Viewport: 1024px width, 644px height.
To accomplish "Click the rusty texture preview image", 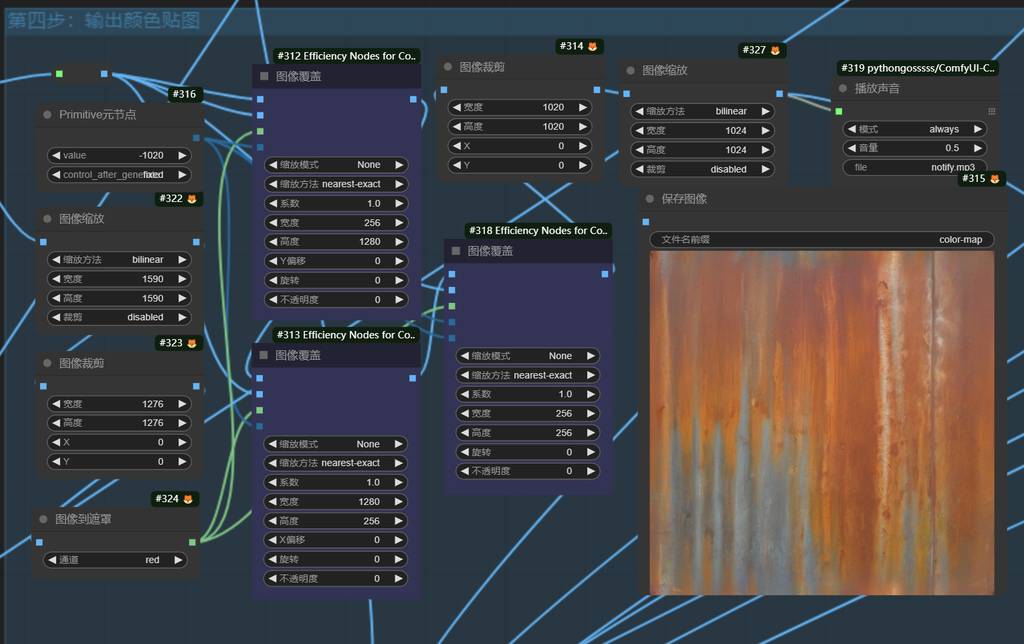I will pos(821,422).
